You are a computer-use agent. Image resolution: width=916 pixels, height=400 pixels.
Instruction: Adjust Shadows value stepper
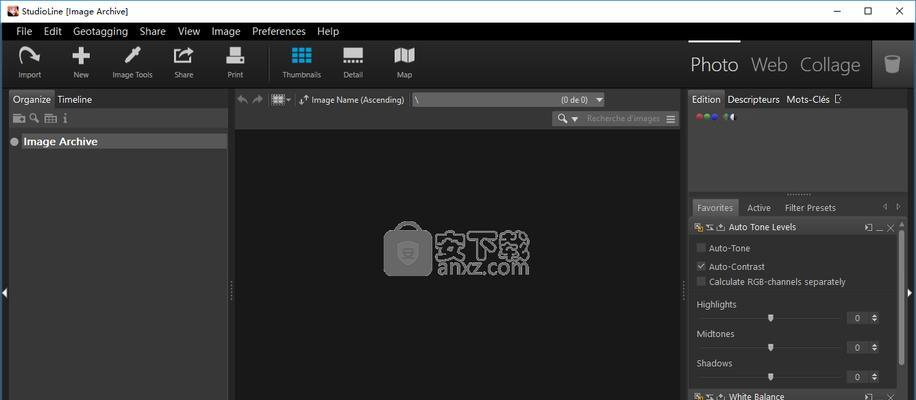[x=875, y=377]
